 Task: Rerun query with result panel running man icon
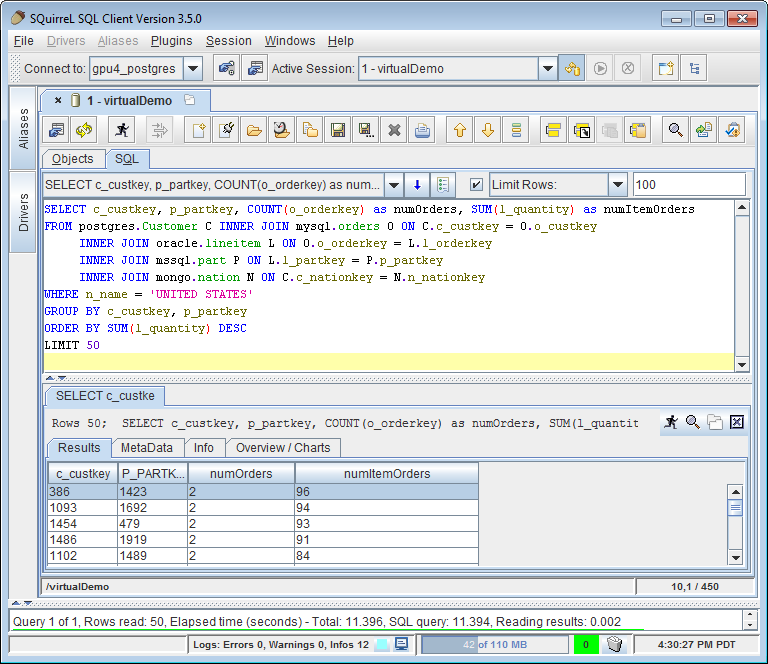pyautogui.click(x=671, y=422)
